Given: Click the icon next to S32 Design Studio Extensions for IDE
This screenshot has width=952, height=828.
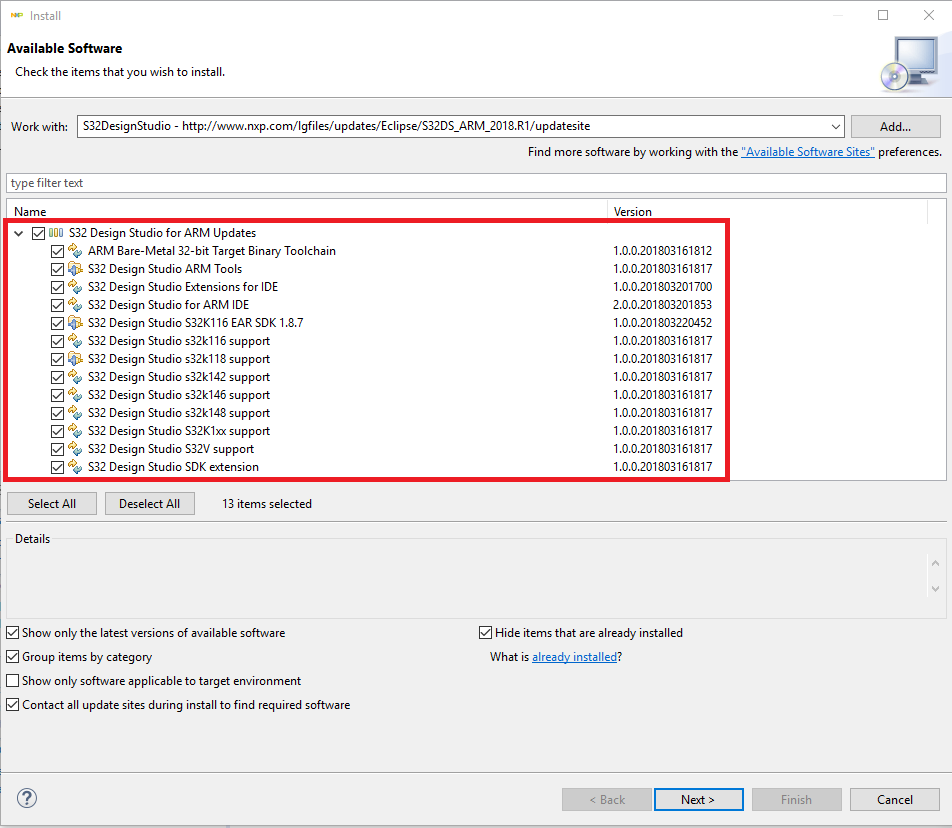Looking at the screenshot, I should (x=75, y=287).
